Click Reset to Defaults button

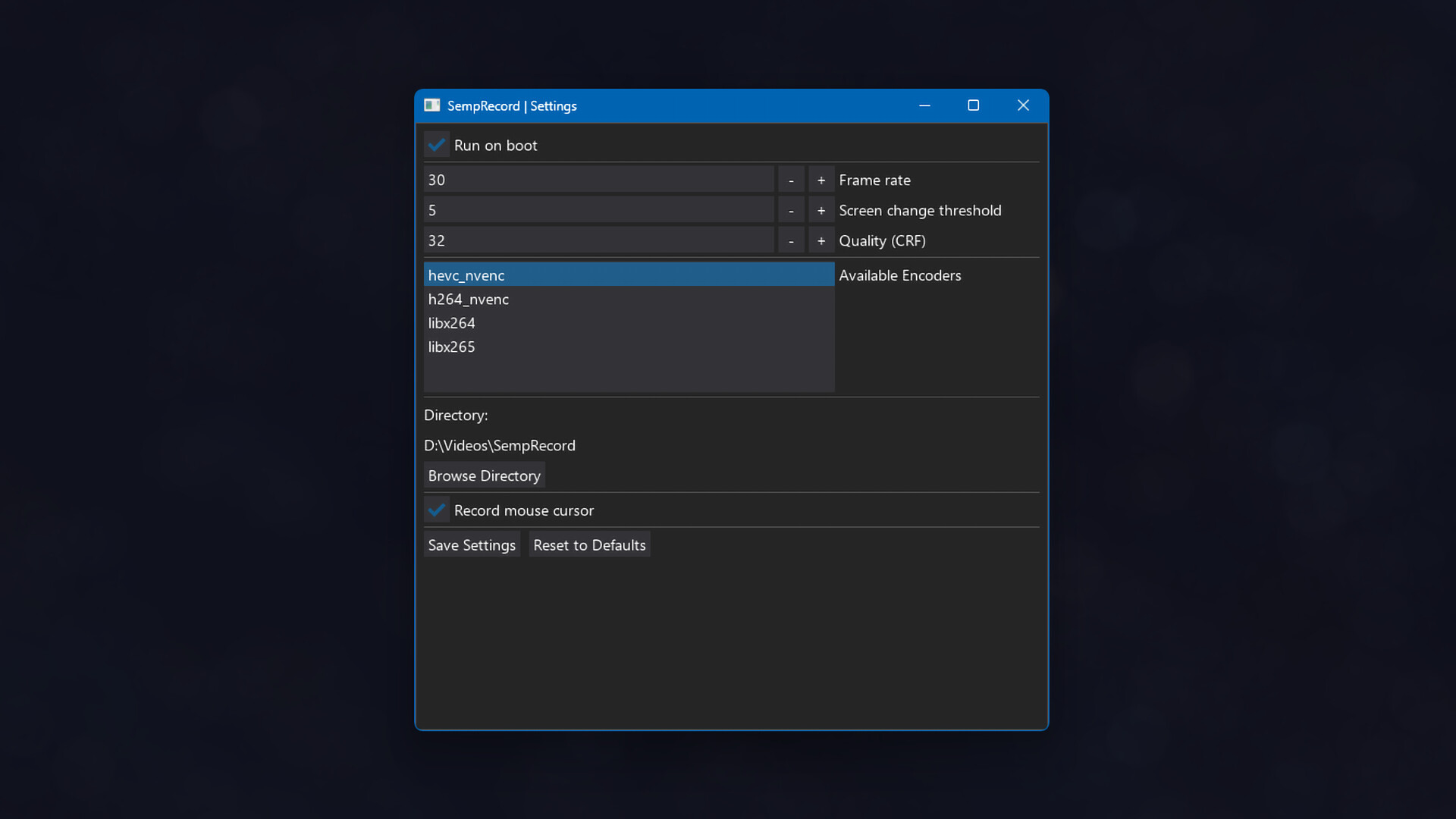click(589, 544)
